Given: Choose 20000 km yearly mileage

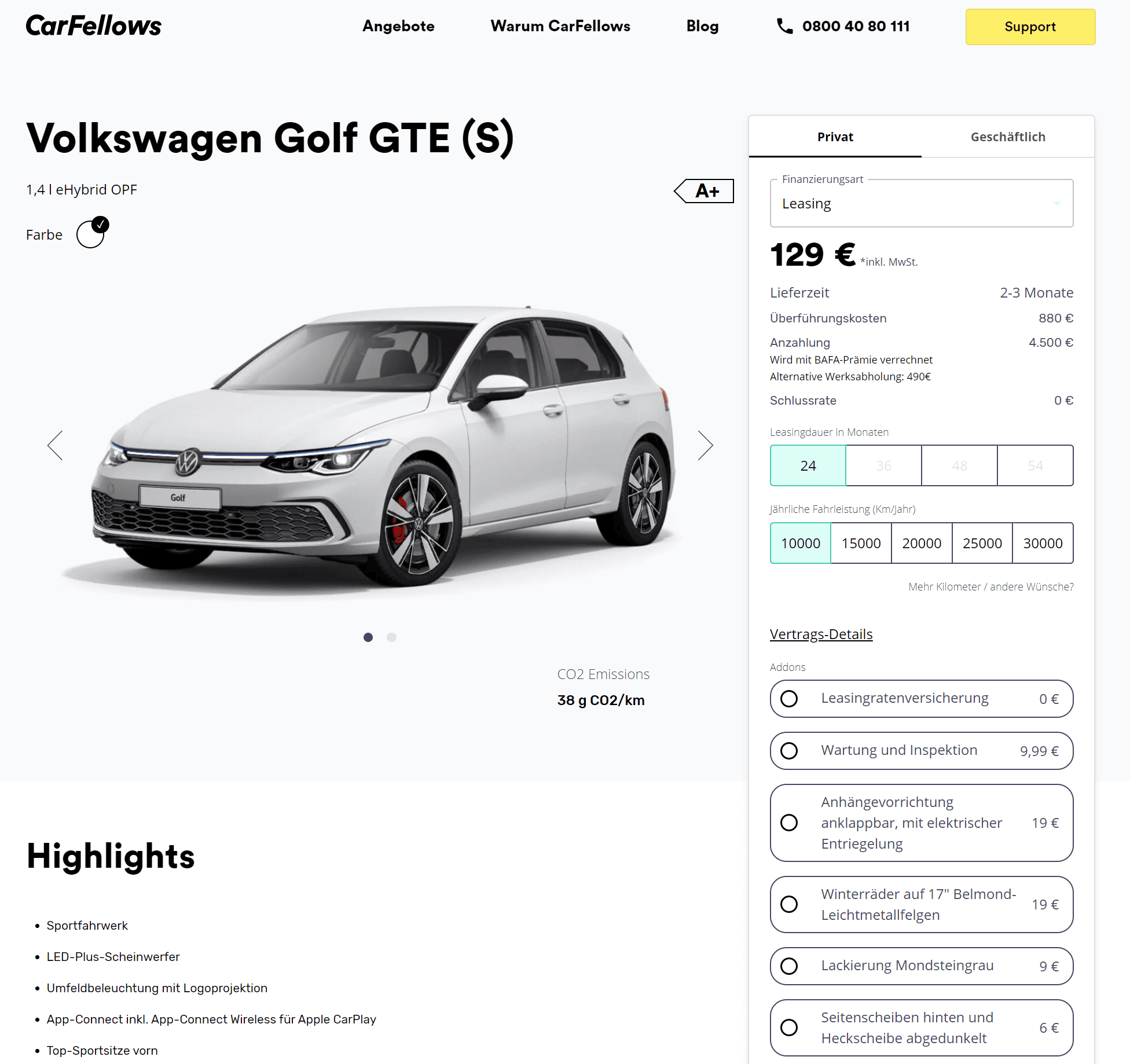Looking at the screenshot, I should tap(922, 543).
